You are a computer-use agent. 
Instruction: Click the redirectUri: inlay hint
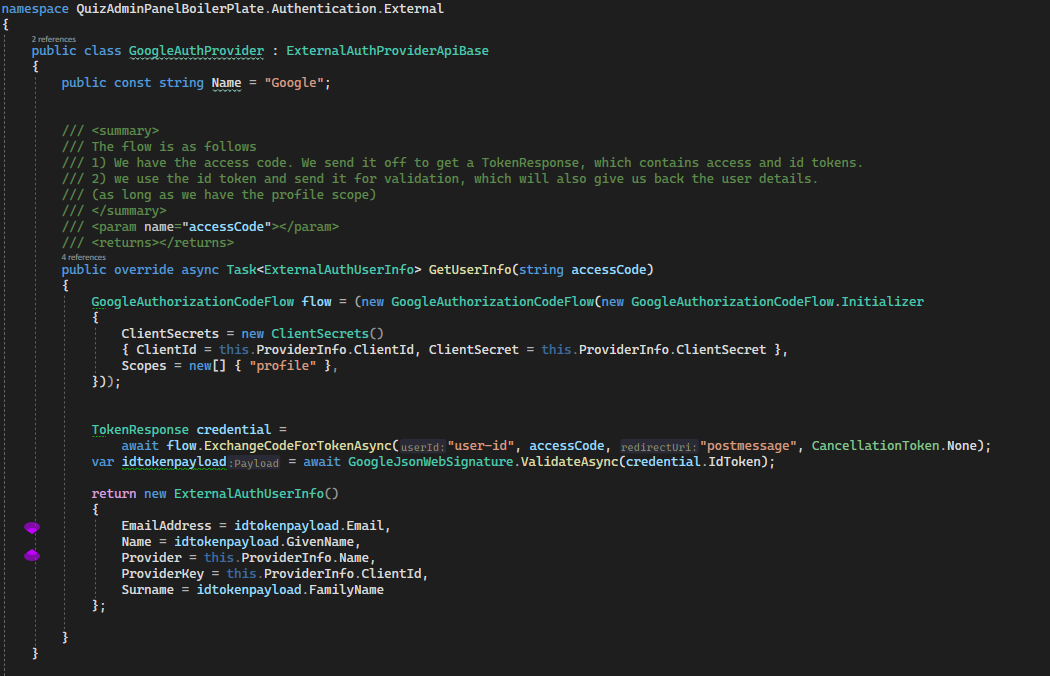(659, 447)
